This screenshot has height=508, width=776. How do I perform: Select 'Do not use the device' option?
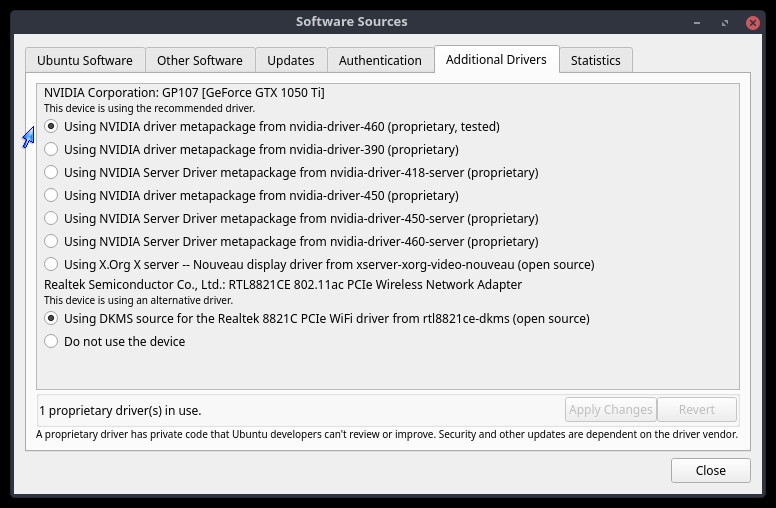tap(52, 342)
